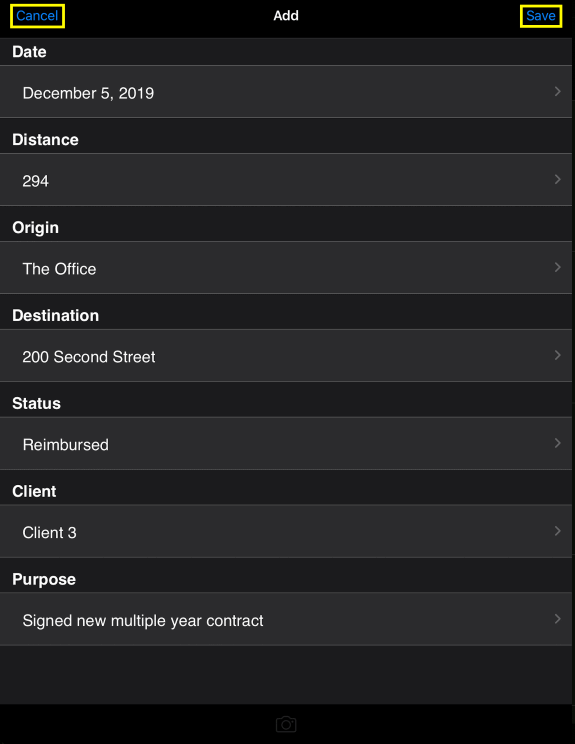
Task: Edit the purpose Signed new multiple year contract
Action: click(286, 619)
